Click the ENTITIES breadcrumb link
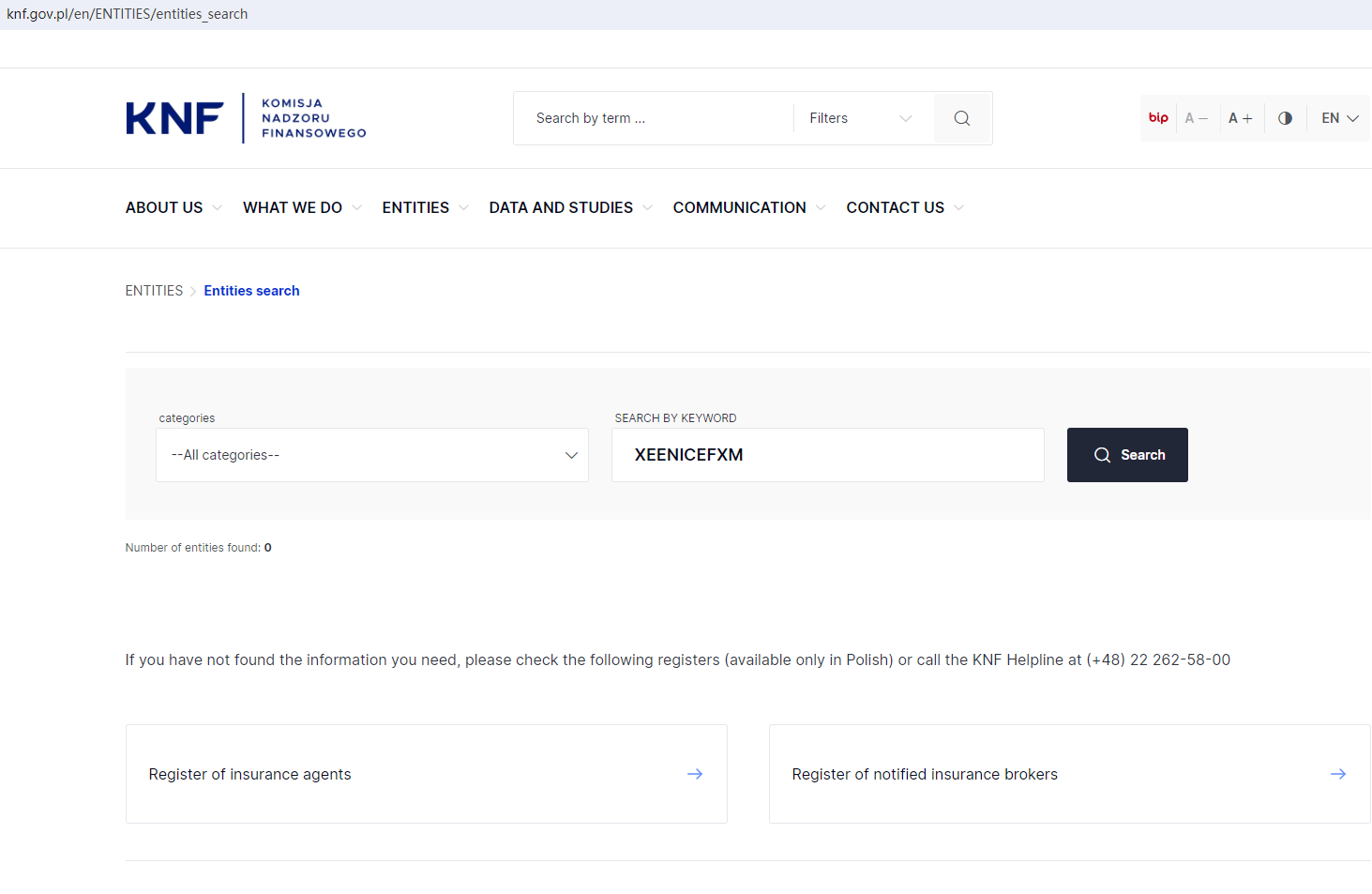Viewport: 1372px width, 894px height. 154,291
